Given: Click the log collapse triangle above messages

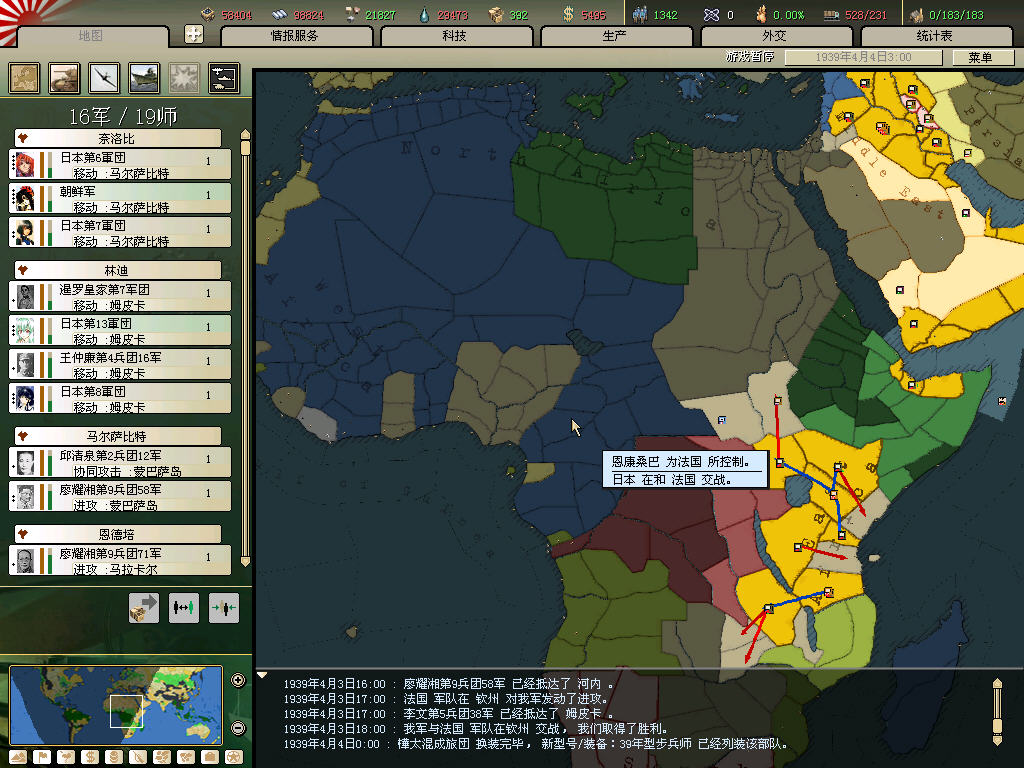Looking at the screenshot, I should pos(262,675).
